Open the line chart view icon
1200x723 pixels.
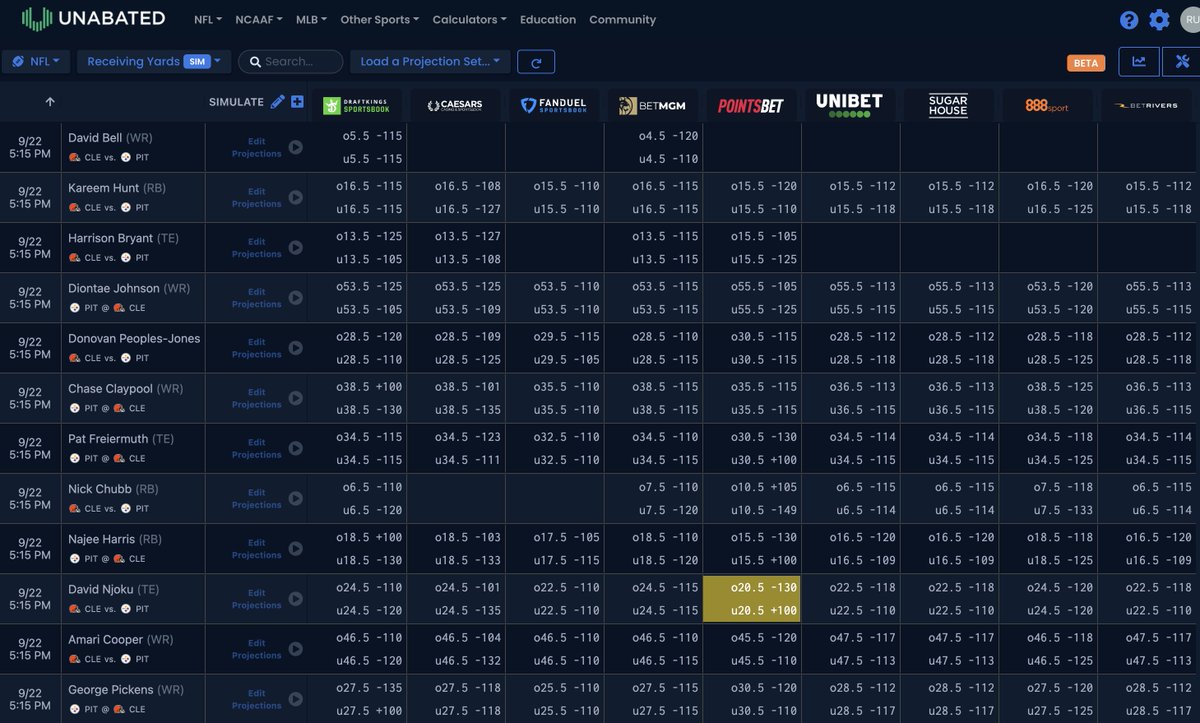point(1139,62)
